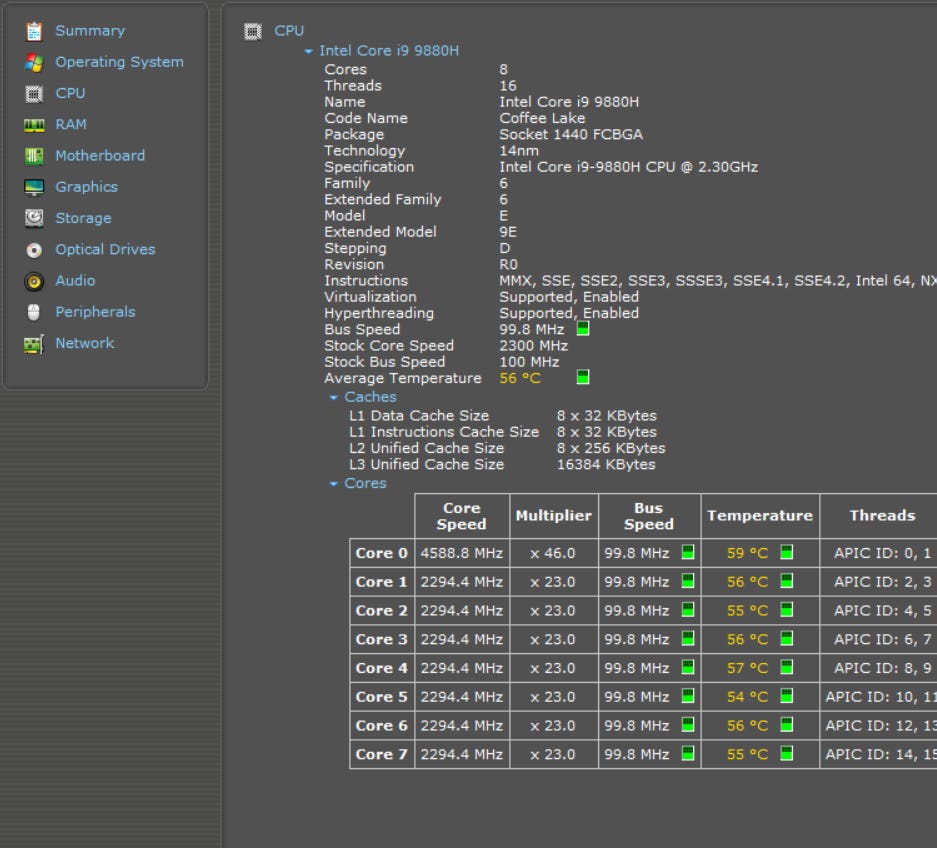The width and height of the screenshot is (937, 848).
Task: Select the Core 7 row label
Action: pos(381,754)
